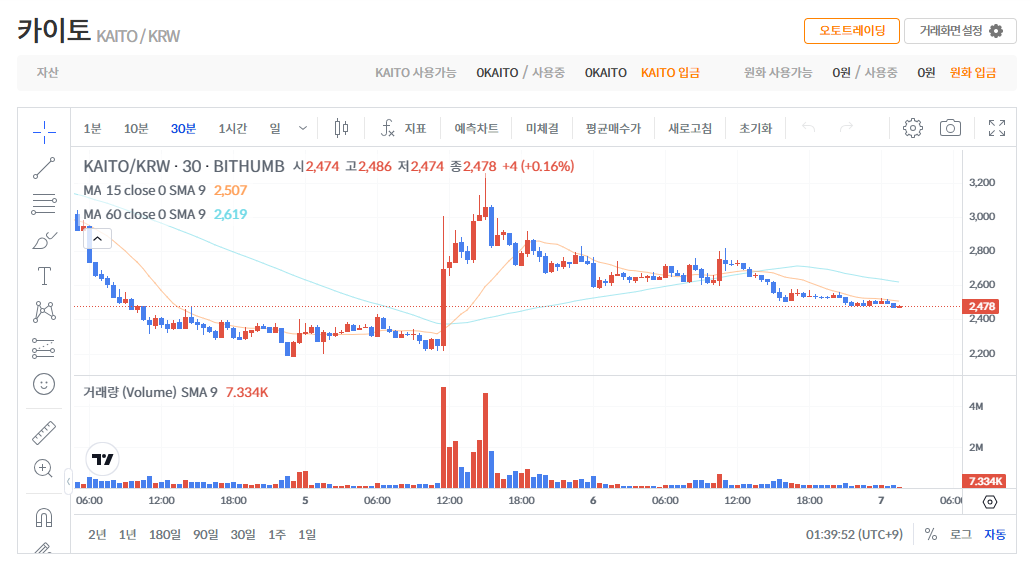The image size is (1031, 564).
Task: Set chart range to 1일
Action: click(x=307, y=534)
